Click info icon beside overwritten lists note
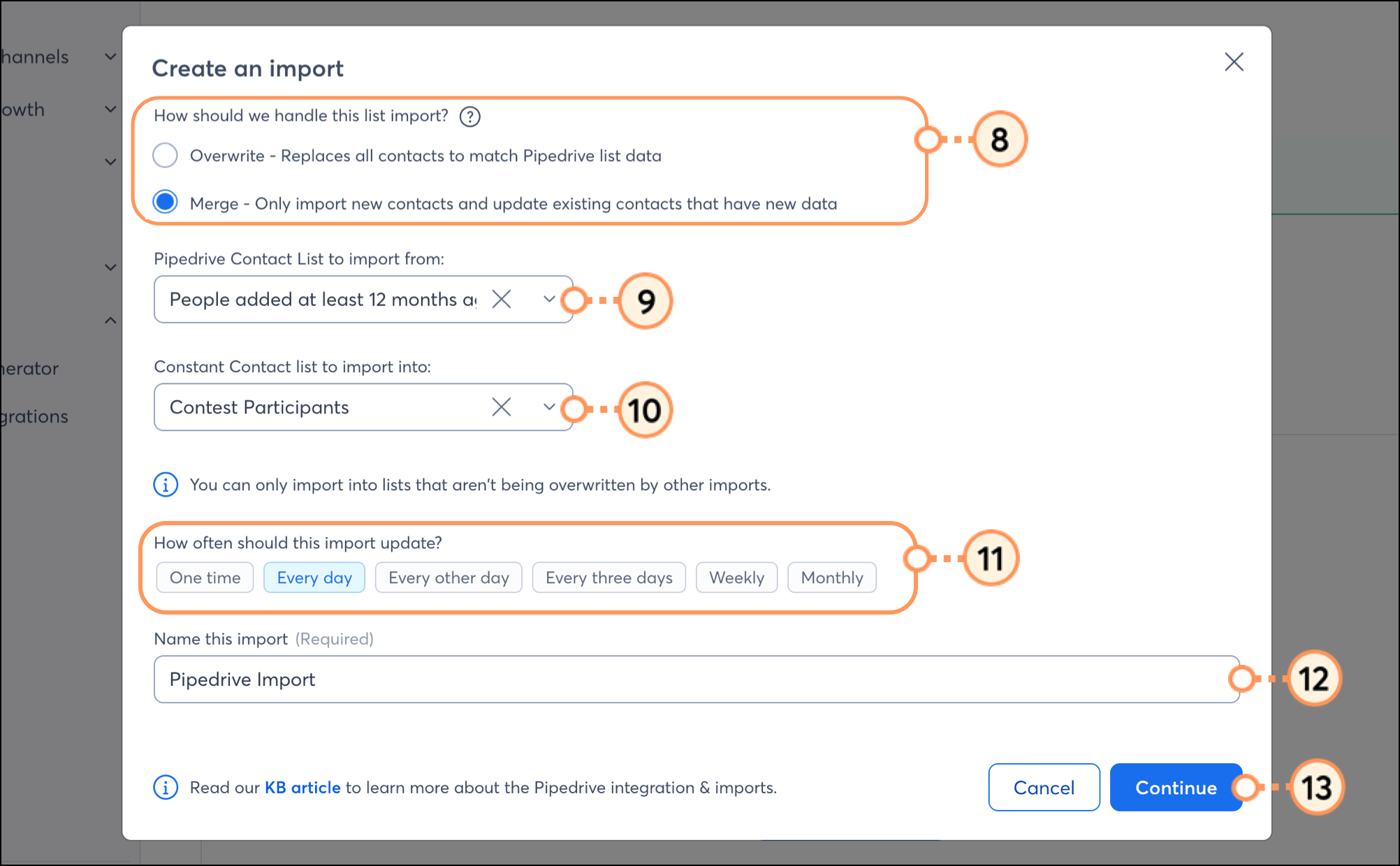Viewport: 1400px width, 866px height. coord(166,485)
